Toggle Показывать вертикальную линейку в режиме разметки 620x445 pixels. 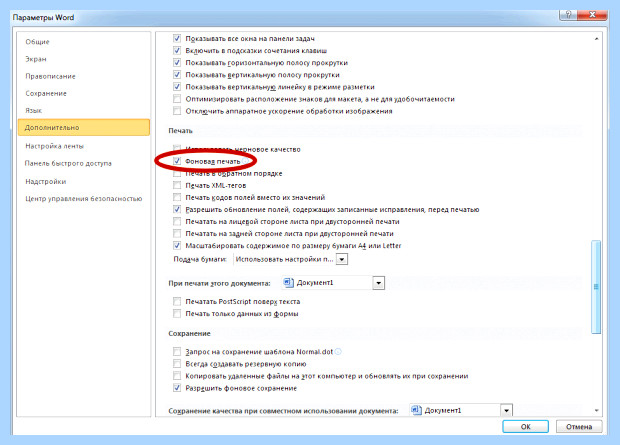point(177,87)
